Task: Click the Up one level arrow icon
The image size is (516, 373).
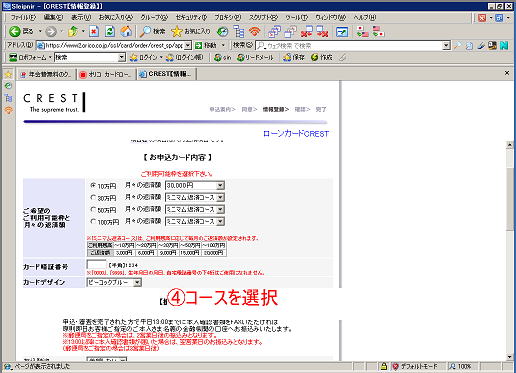Action: pos(73,32)
